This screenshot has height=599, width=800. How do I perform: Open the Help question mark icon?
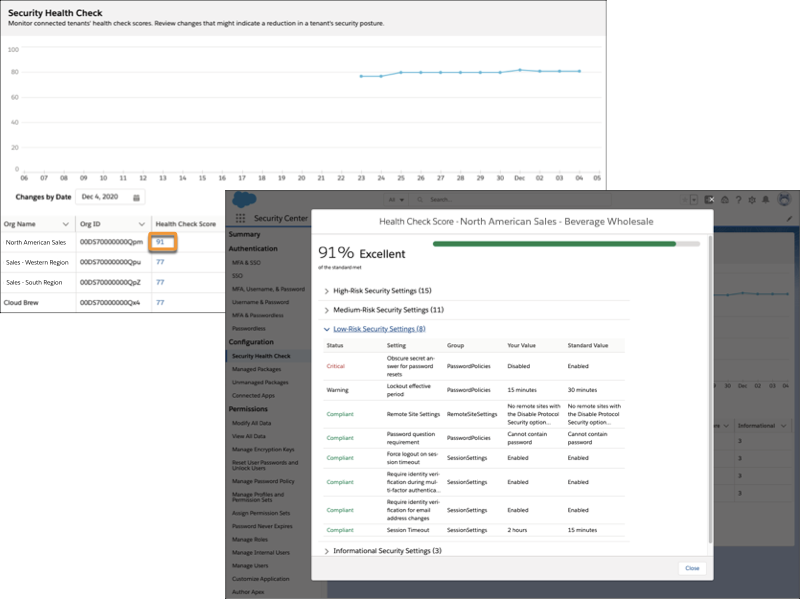coord(738,200)
